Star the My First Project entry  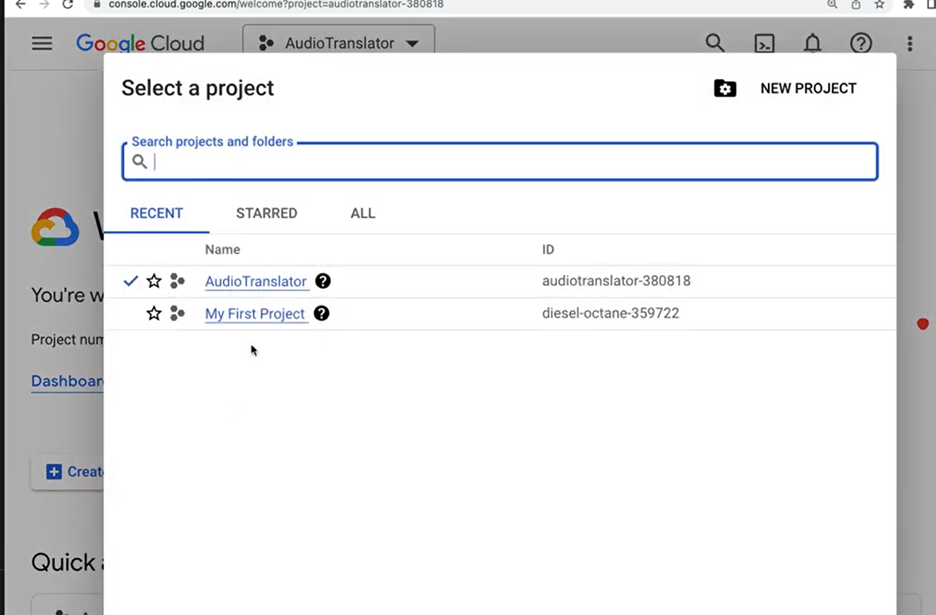(154, 313)
